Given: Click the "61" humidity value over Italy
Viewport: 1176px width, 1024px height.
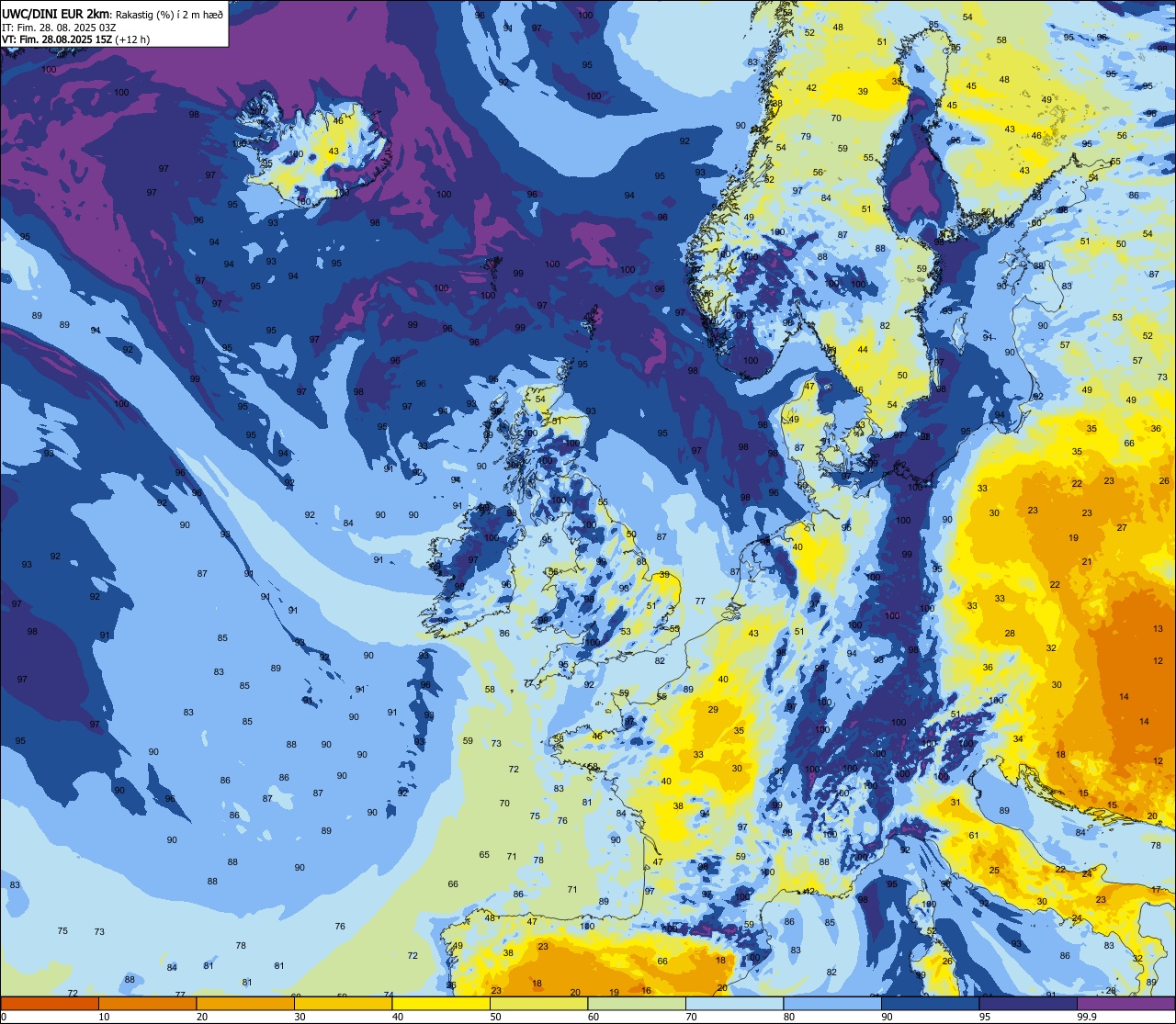Looking at the screenshot, I should tap(974, 835).
